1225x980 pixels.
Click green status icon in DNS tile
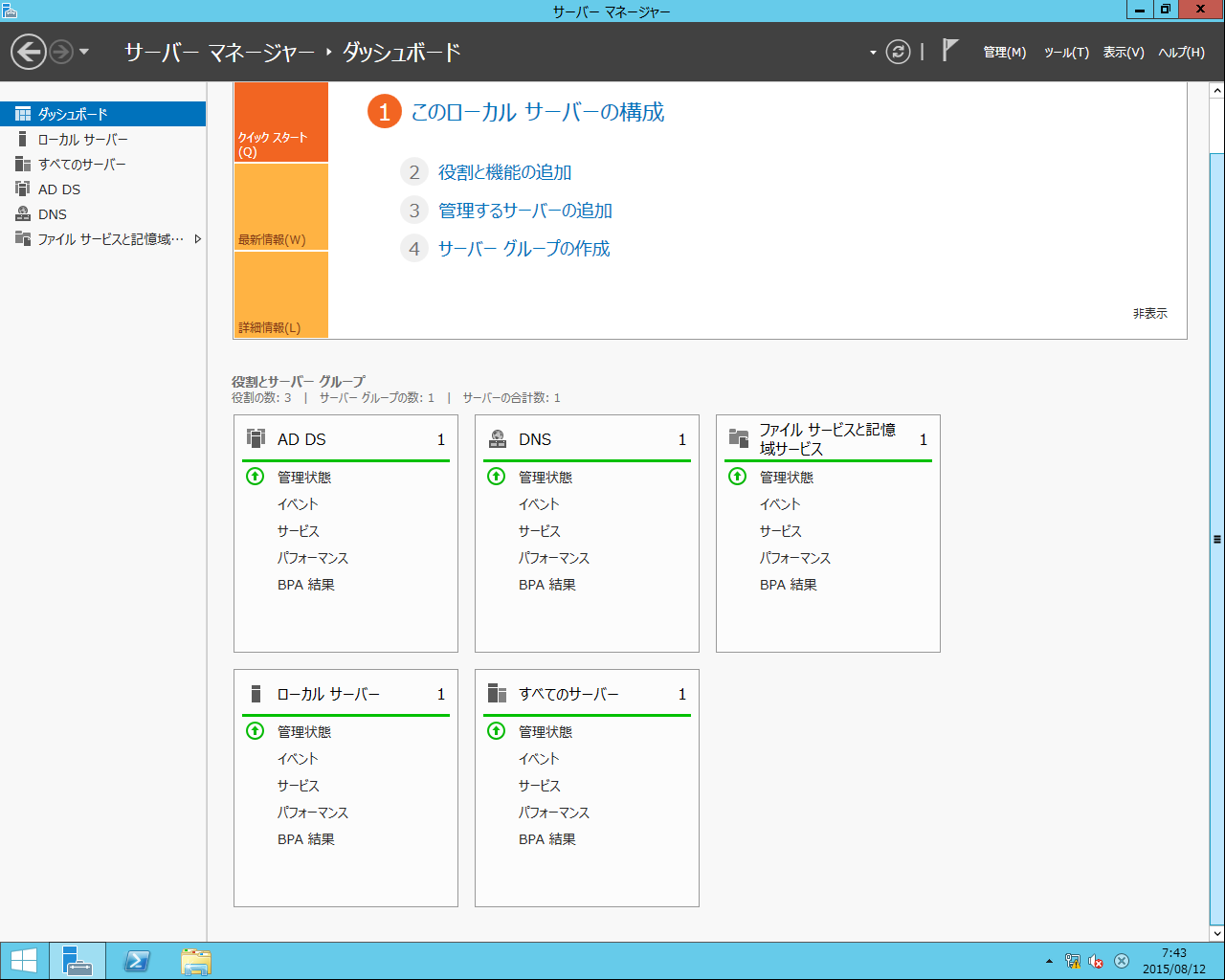click(496, 477)
